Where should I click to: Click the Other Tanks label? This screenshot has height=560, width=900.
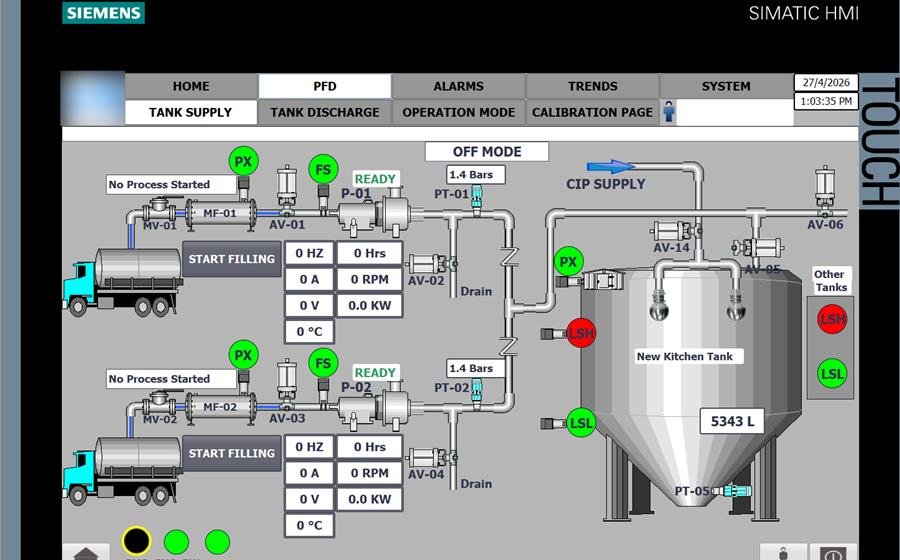coord(831,281)
